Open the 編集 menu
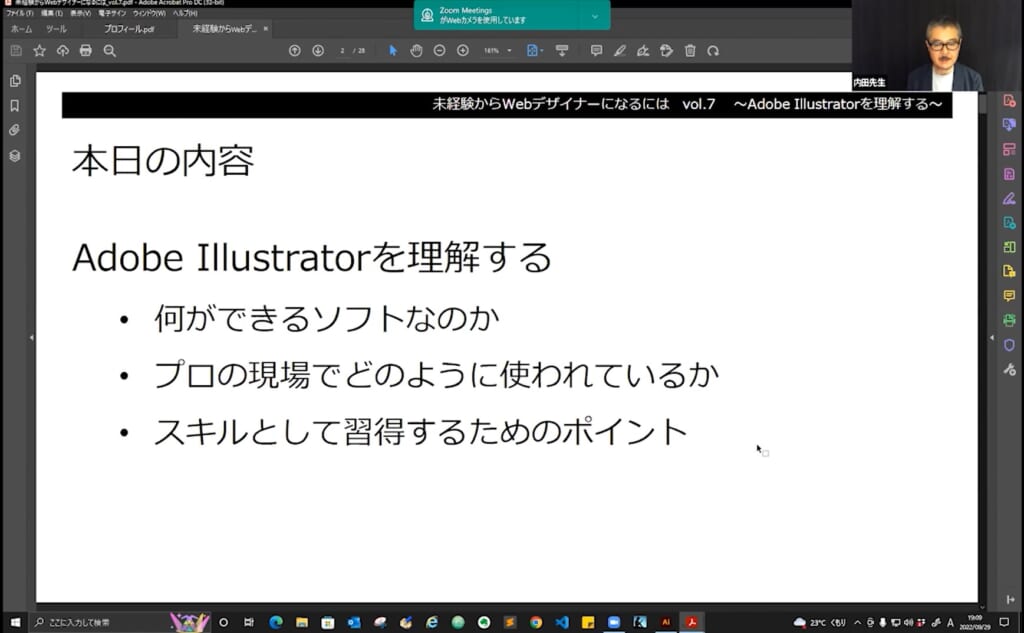The image size is (1024, 633). (x=52, y=13)
